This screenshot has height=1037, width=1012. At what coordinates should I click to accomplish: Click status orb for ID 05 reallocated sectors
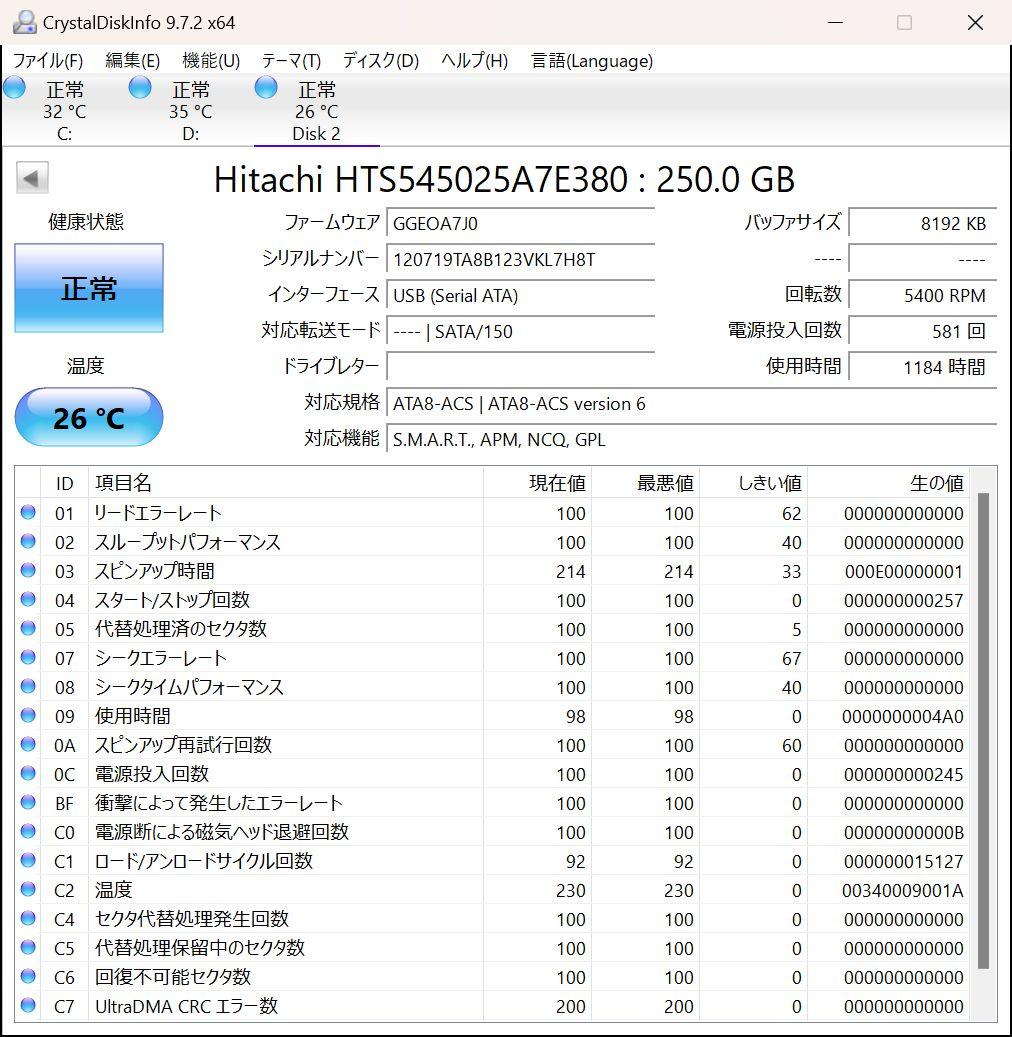(x=28, y=629)
